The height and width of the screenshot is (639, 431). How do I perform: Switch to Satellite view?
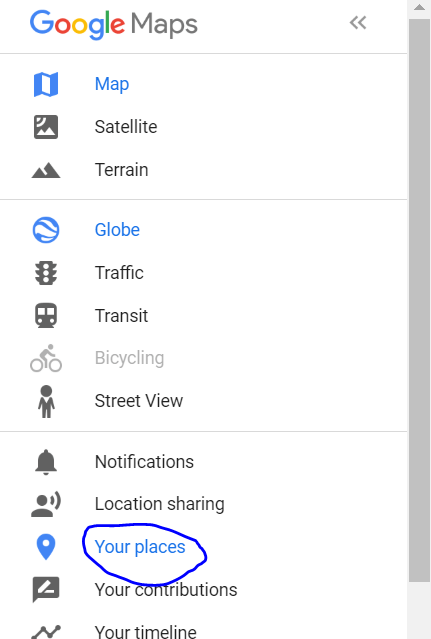tap(126, 127)
